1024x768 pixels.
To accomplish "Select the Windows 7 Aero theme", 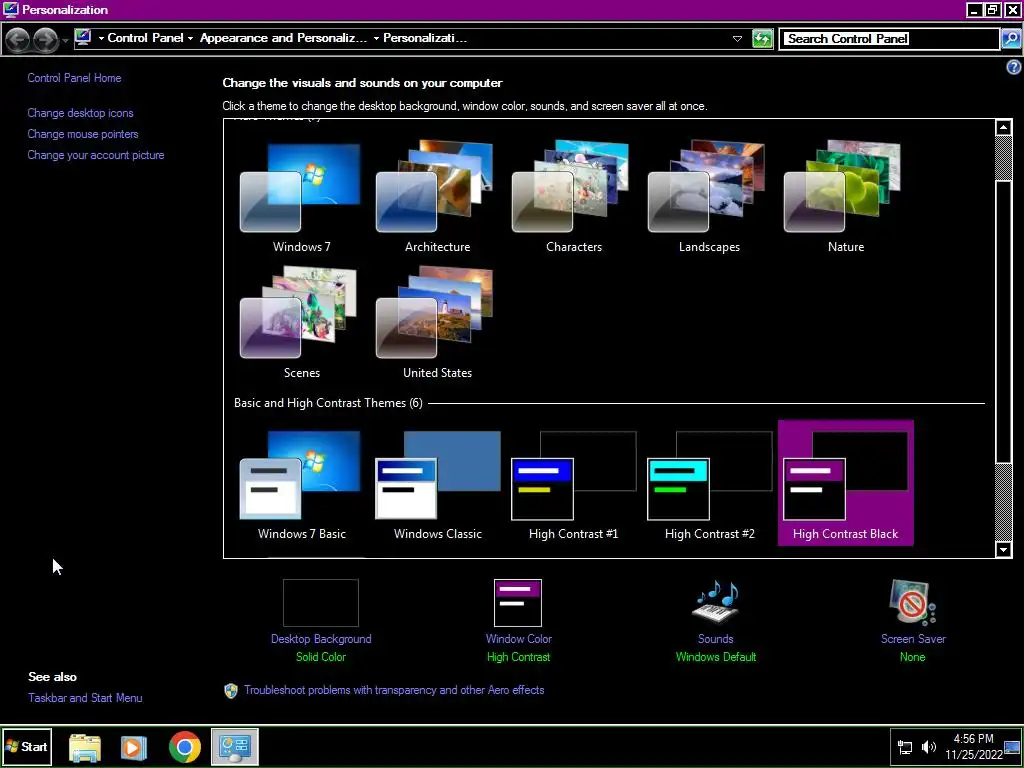I will coord(301,197).
